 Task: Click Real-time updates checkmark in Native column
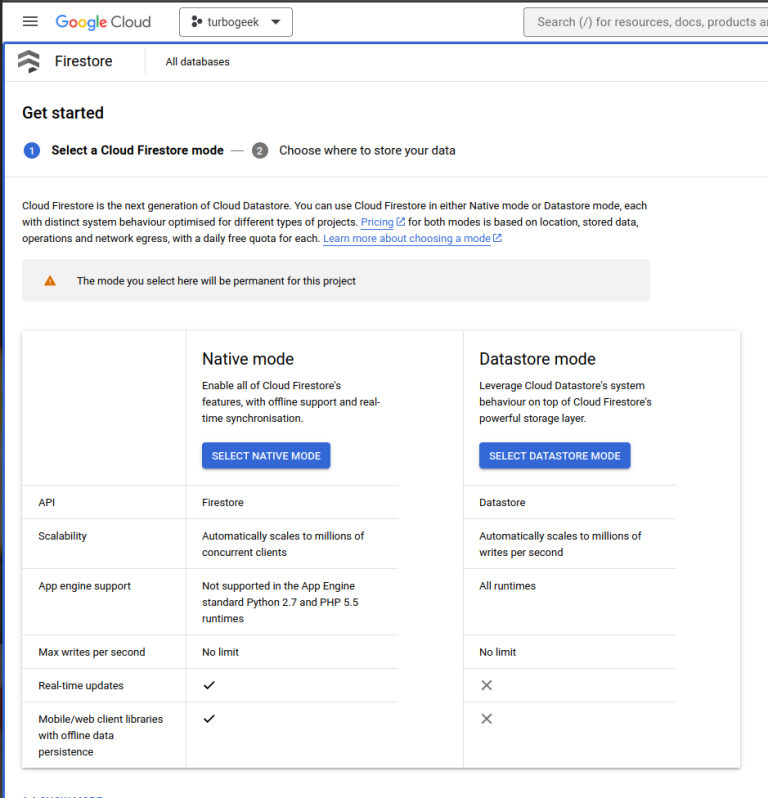click(x=209, y=686)
